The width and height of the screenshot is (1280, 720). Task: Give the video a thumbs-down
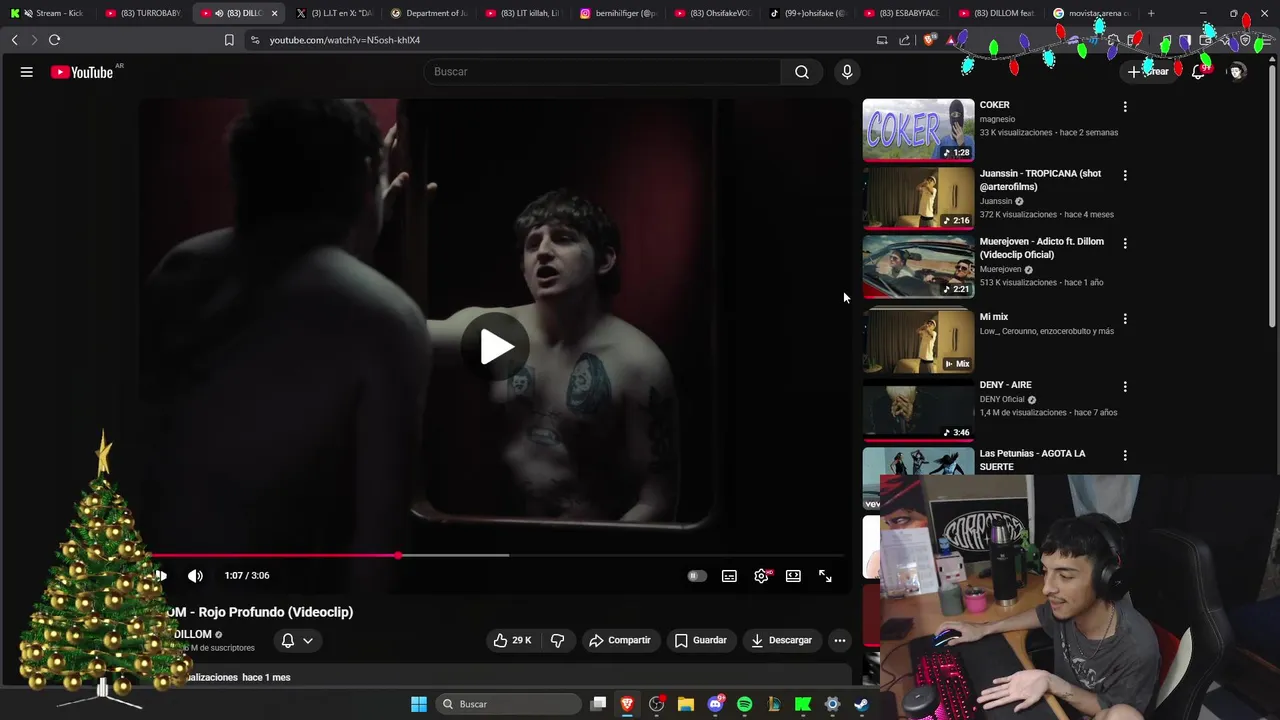pos(558,640)
